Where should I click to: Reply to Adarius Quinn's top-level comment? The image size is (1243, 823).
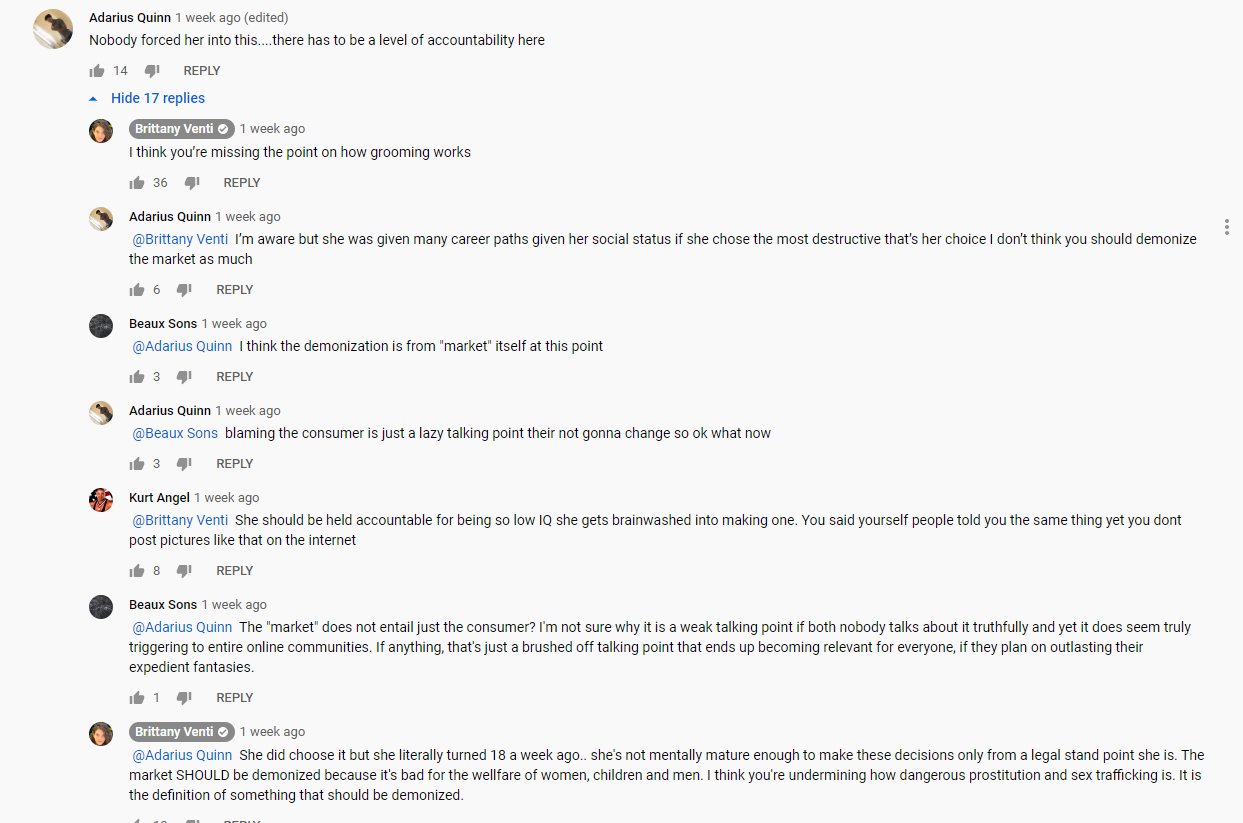(x=202, y=71)
